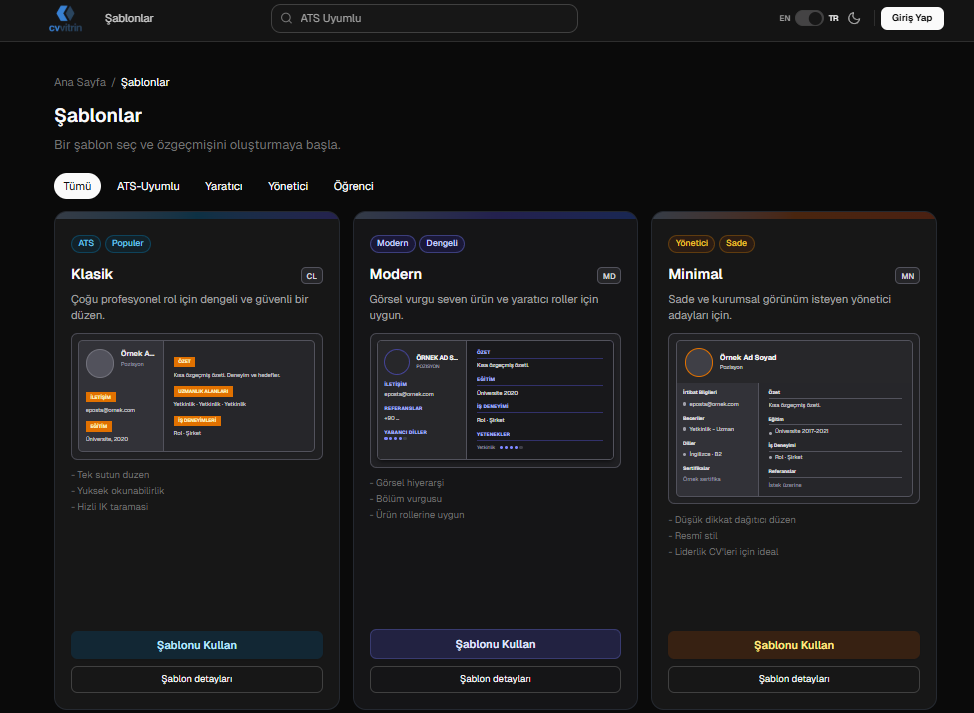Click the Şablonlar breadcrumb item
The height and width of the screenshot is (713, 974).
(145, 82)
